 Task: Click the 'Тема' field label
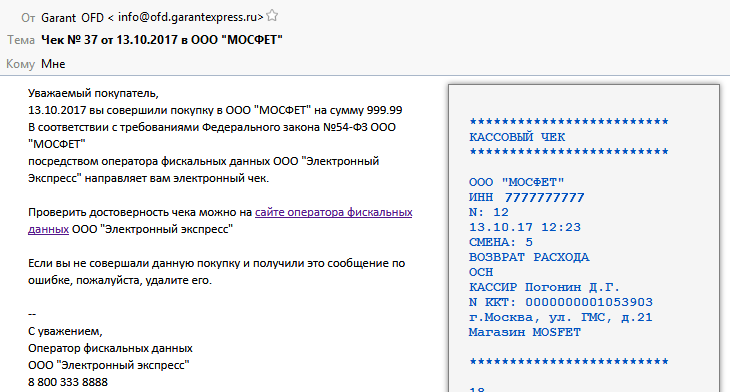point(21,40)
